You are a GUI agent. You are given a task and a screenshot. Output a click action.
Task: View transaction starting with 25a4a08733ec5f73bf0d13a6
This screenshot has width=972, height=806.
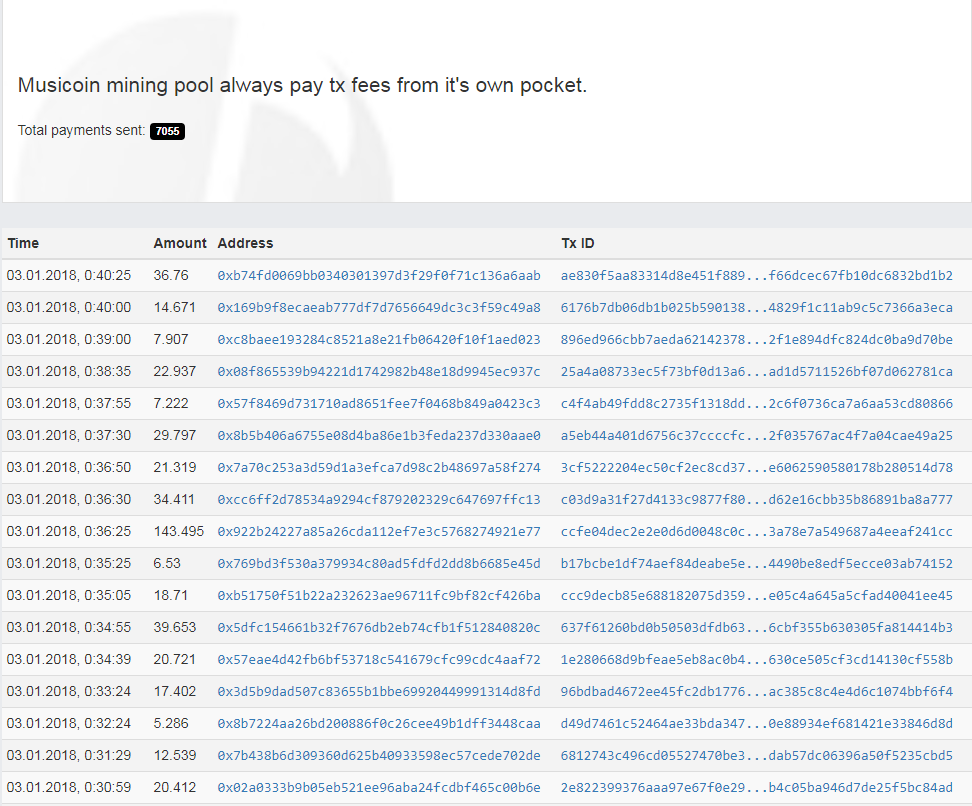coord(756,371)
